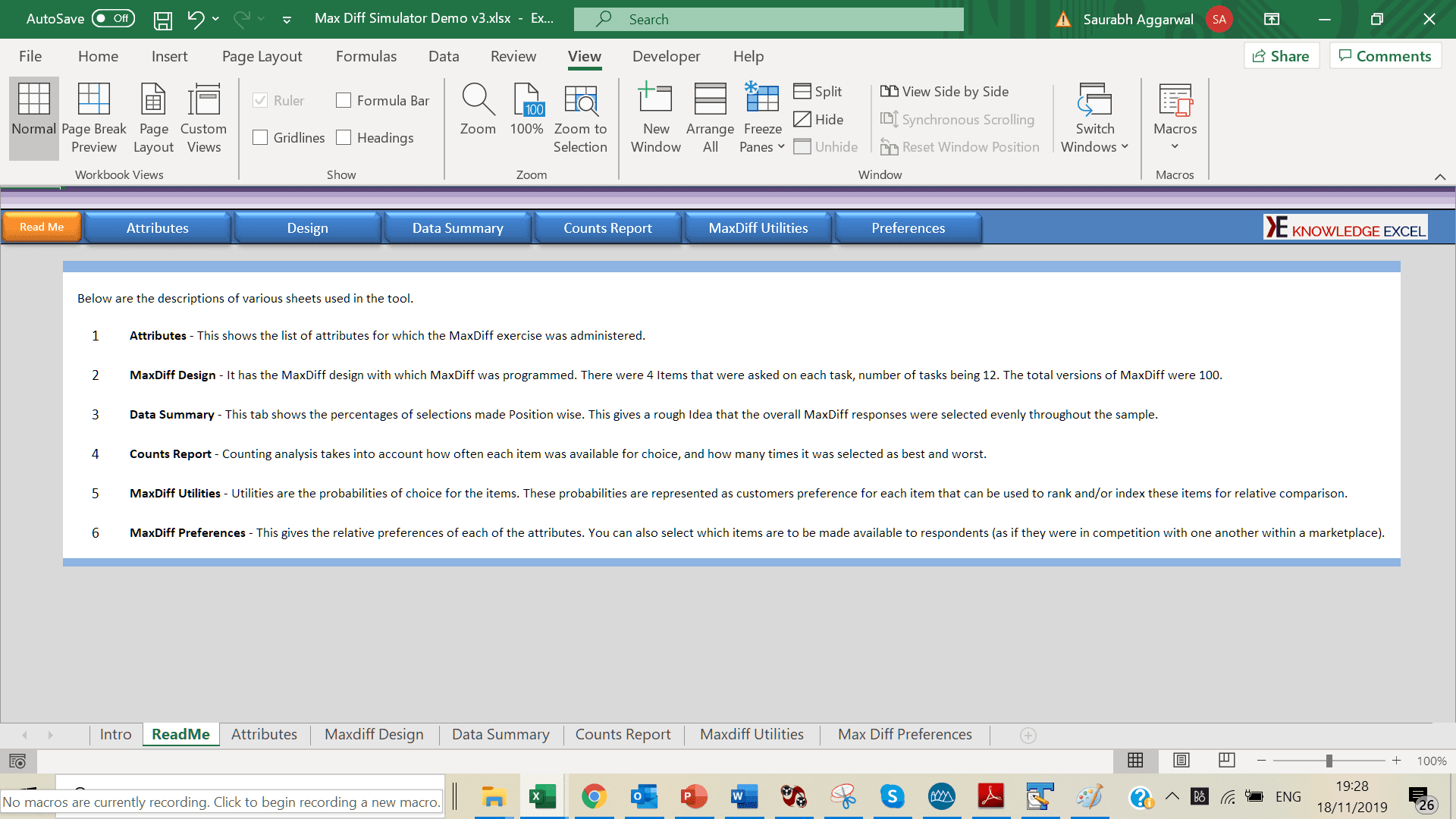Open the Zoom dialog magnifier icon

point(478,99)
